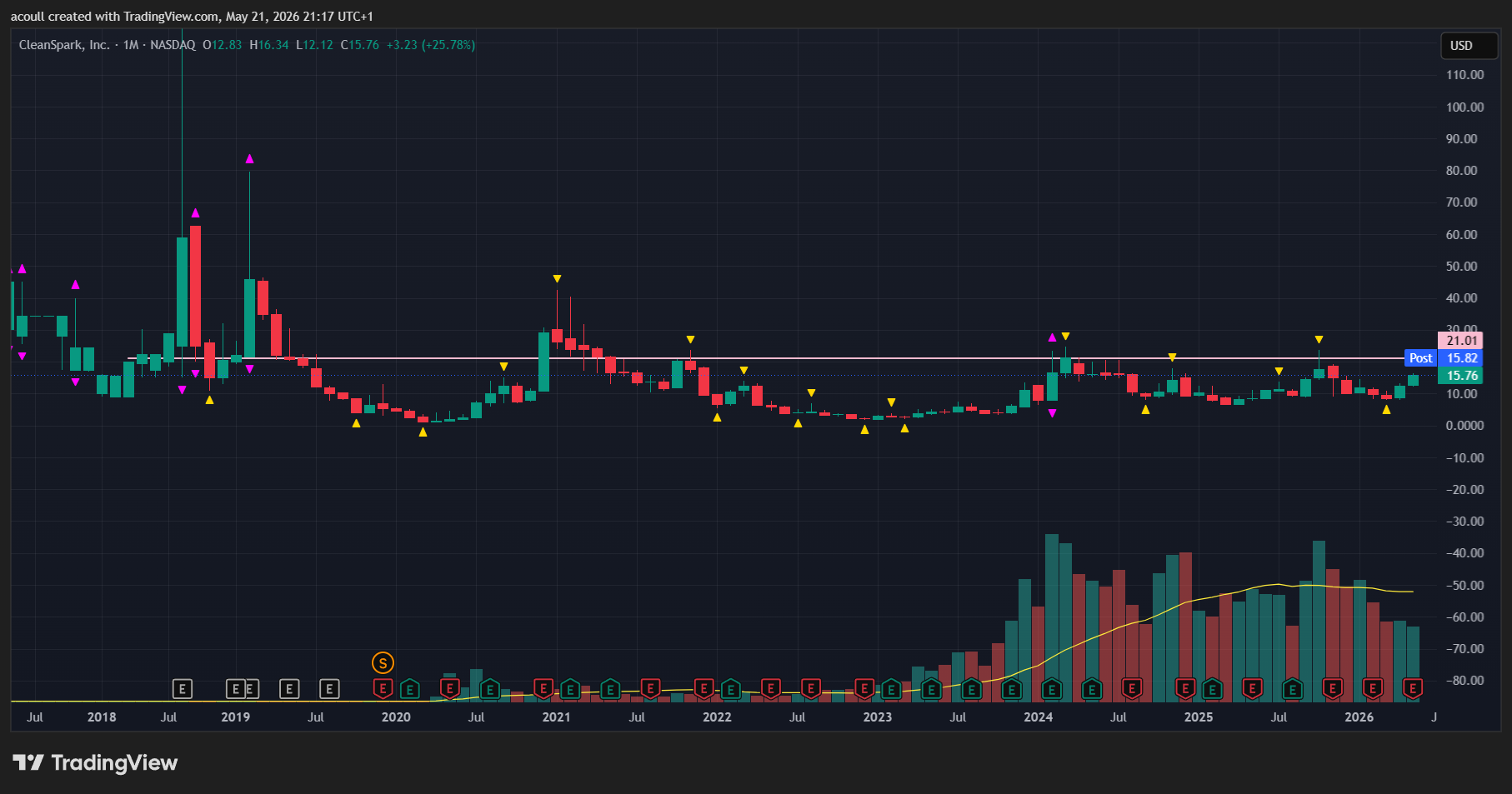The width and height of the screenshot is (1512, 794).
Task: Click the 2018 time axis label
Action: pos(102,717)
